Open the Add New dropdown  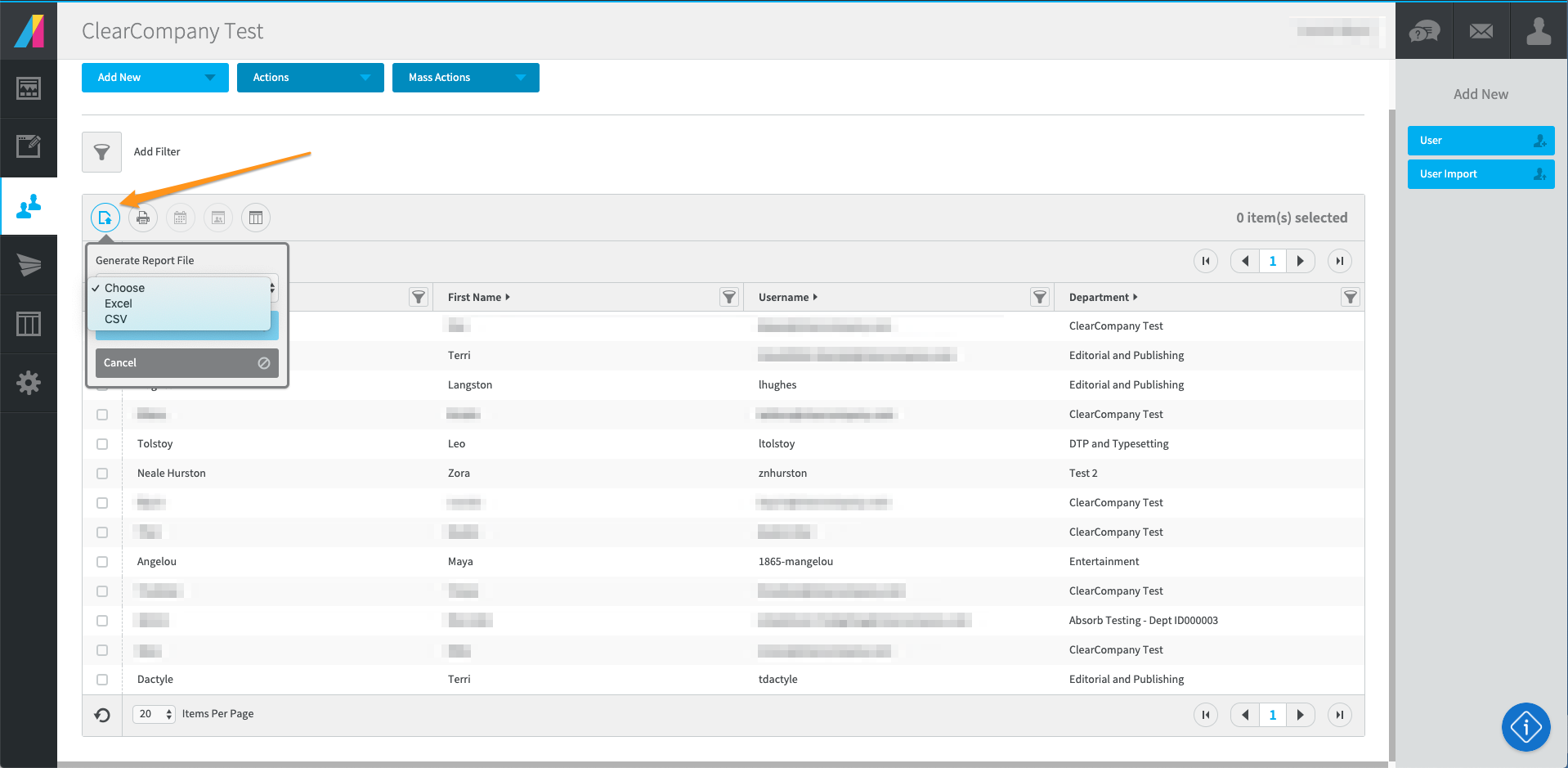pos(155,78)
